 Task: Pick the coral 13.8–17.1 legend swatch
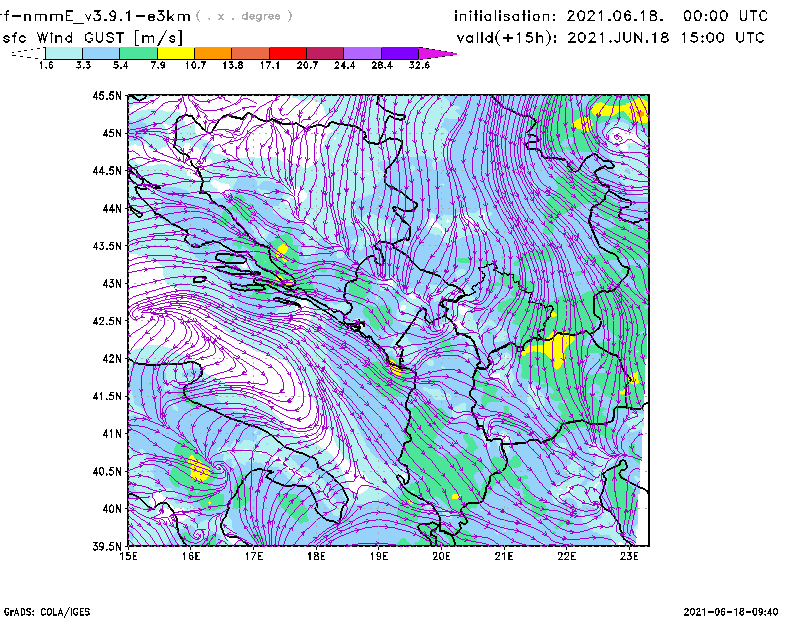coord(251,53)
